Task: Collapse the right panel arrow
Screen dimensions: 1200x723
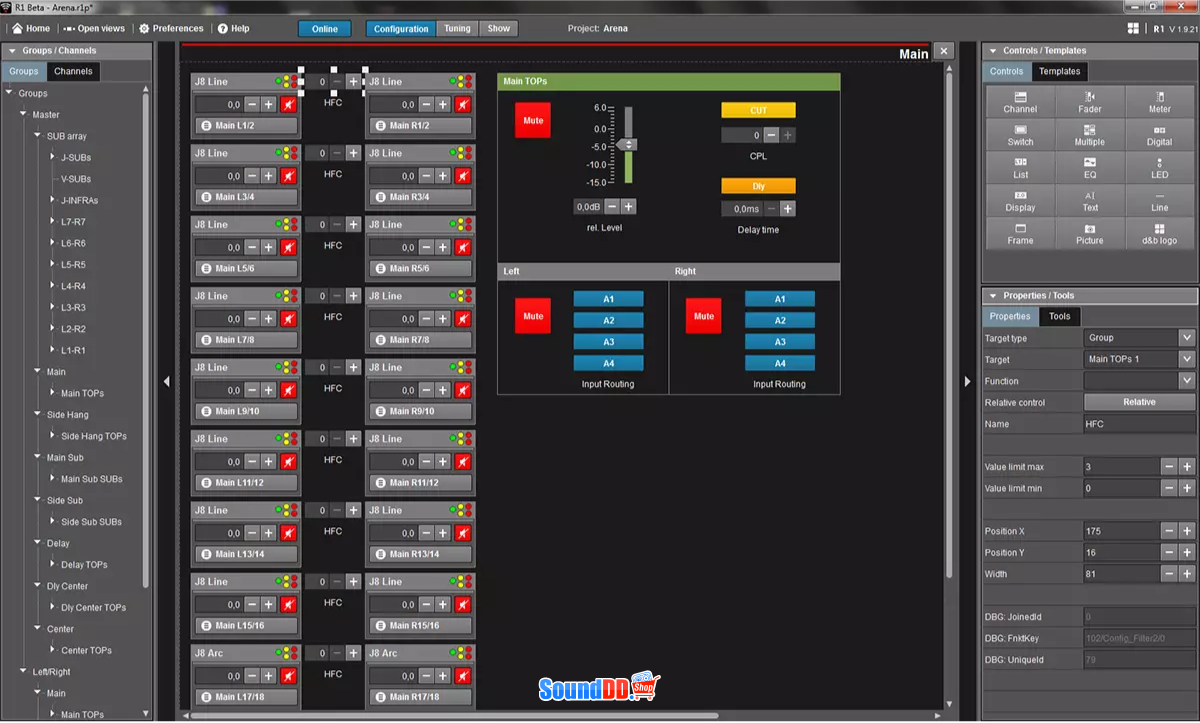Action: click(966, 381)
